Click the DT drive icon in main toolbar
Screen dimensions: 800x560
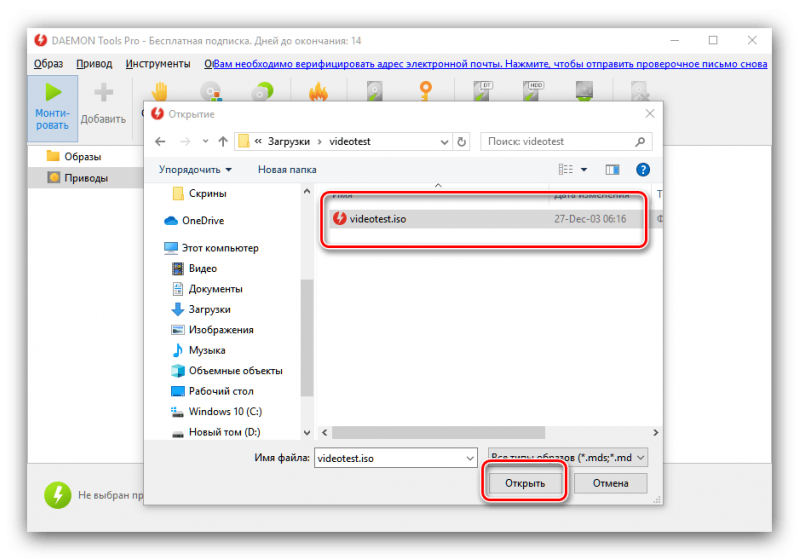pos(482,91)
